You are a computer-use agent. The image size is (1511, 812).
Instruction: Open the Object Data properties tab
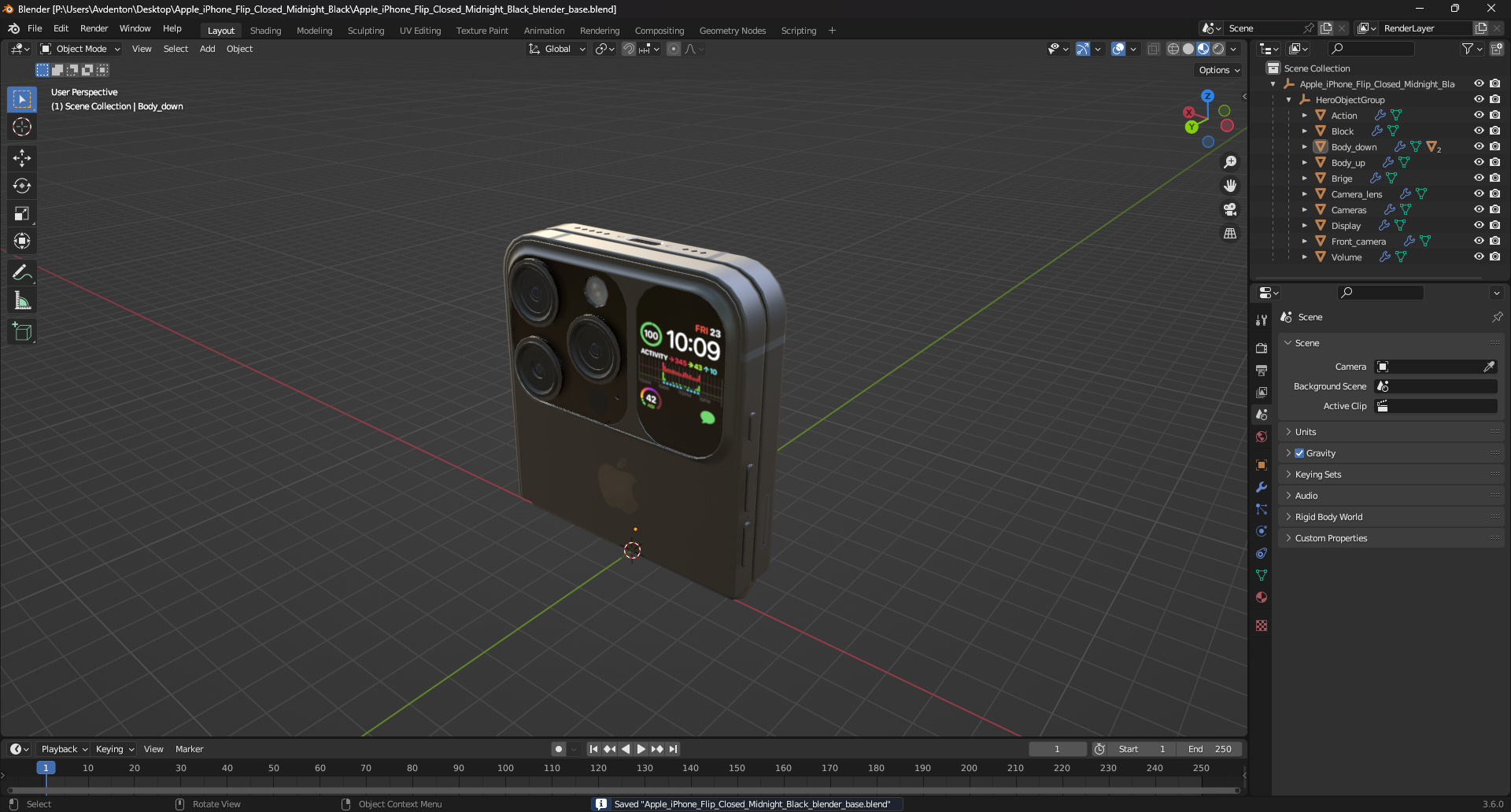(x=1262, y=575)
